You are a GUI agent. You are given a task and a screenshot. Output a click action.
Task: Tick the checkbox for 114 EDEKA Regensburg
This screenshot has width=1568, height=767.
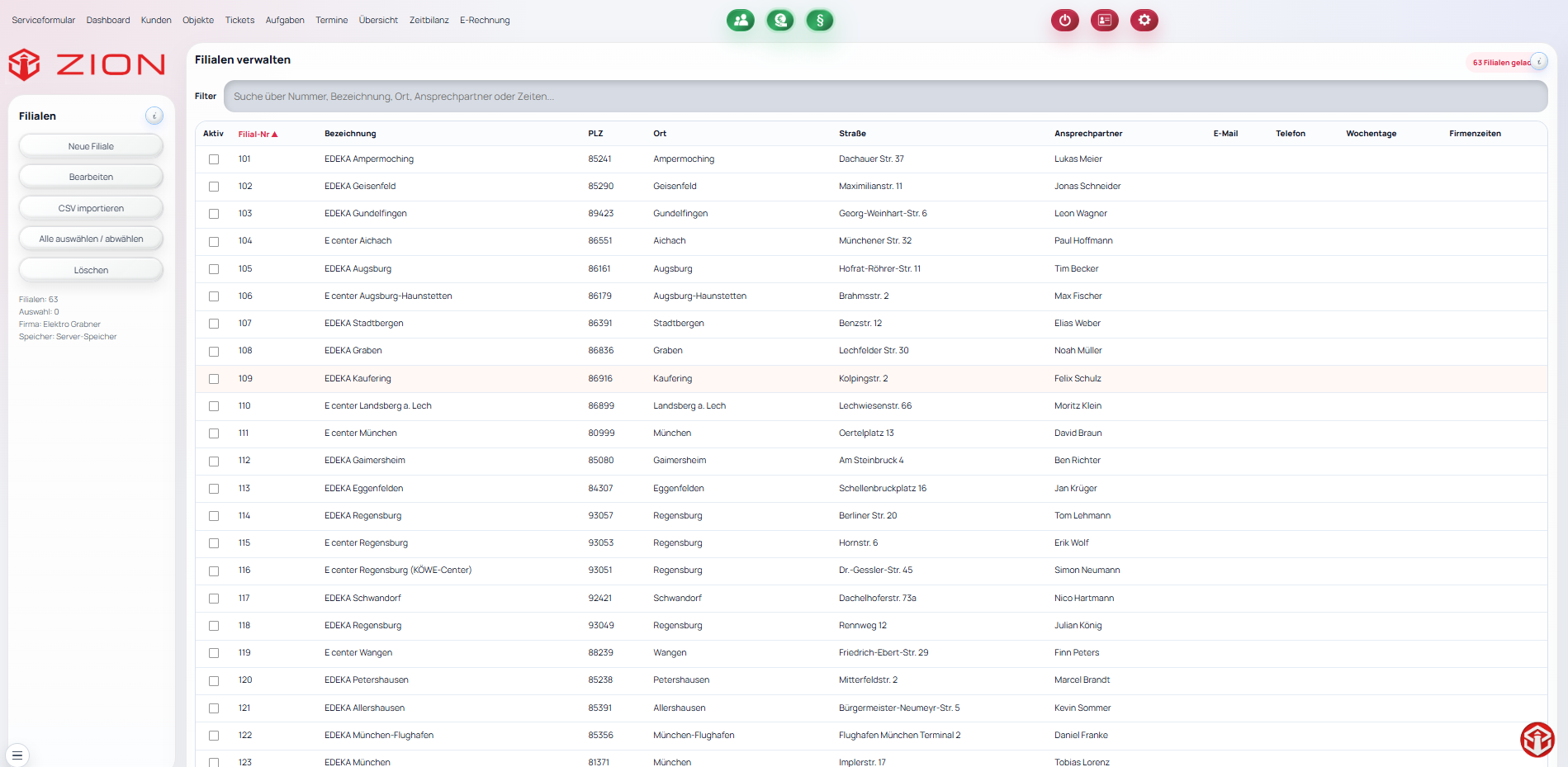(x=214, y=516)
